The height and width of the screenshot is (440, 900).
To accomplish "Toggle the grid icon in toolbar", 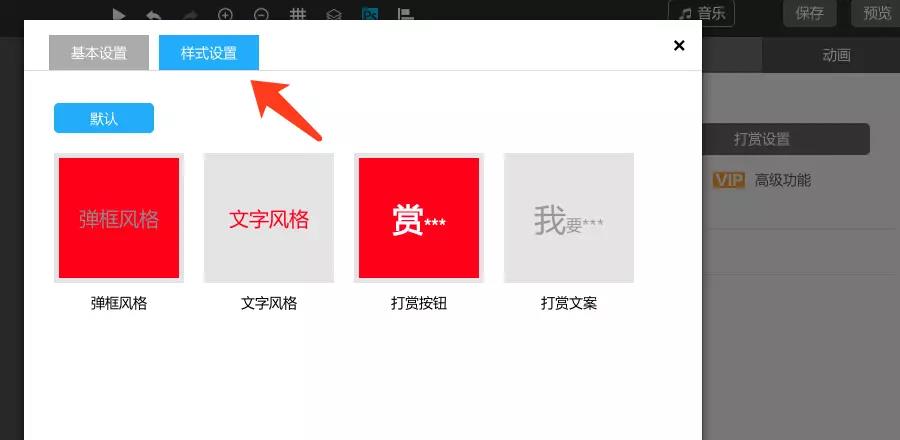I will 297,14.
